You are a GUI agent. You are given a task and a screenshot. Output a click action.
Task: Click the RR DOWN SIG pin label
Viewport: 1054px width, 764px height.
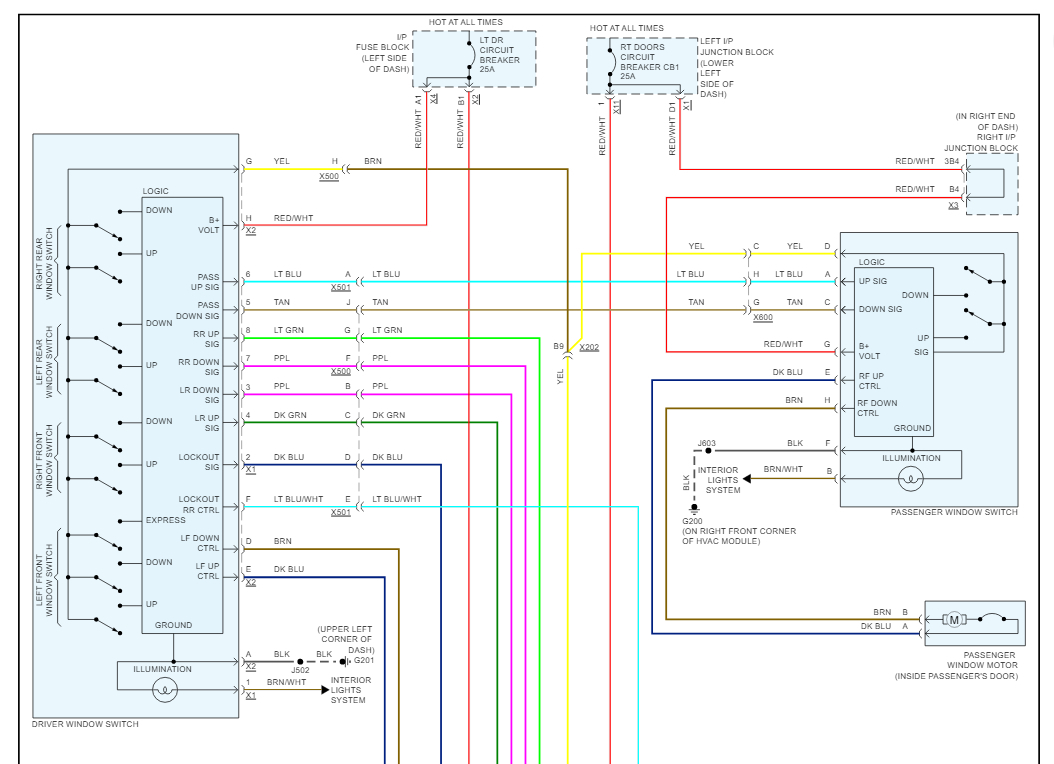pyautogui.click(x=199, y=367)
